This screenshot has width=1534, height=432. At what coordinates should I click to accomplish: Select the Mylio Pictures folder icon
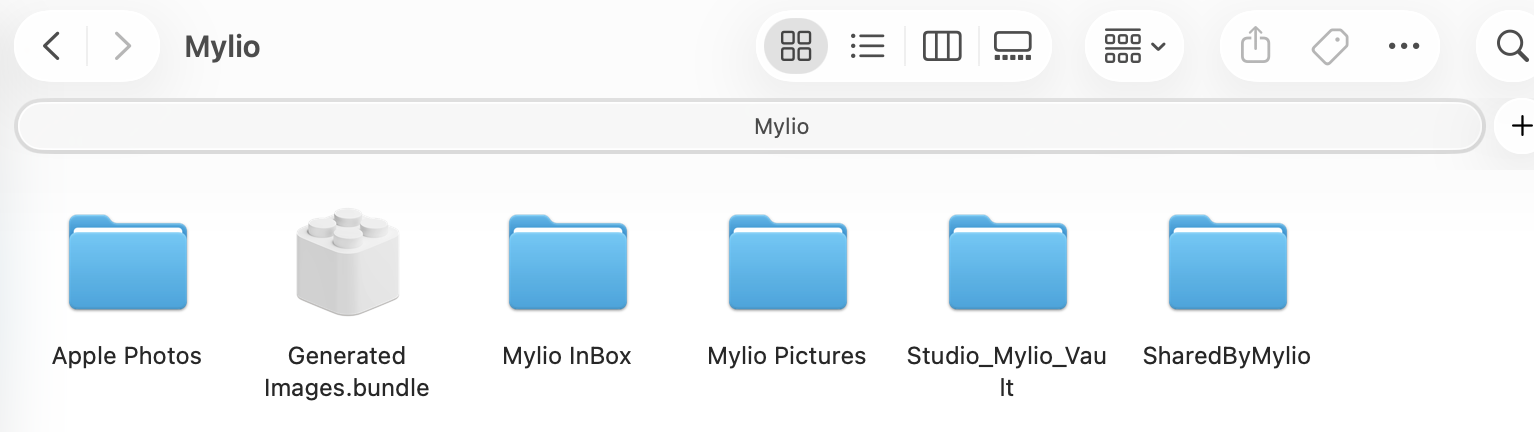788,263
